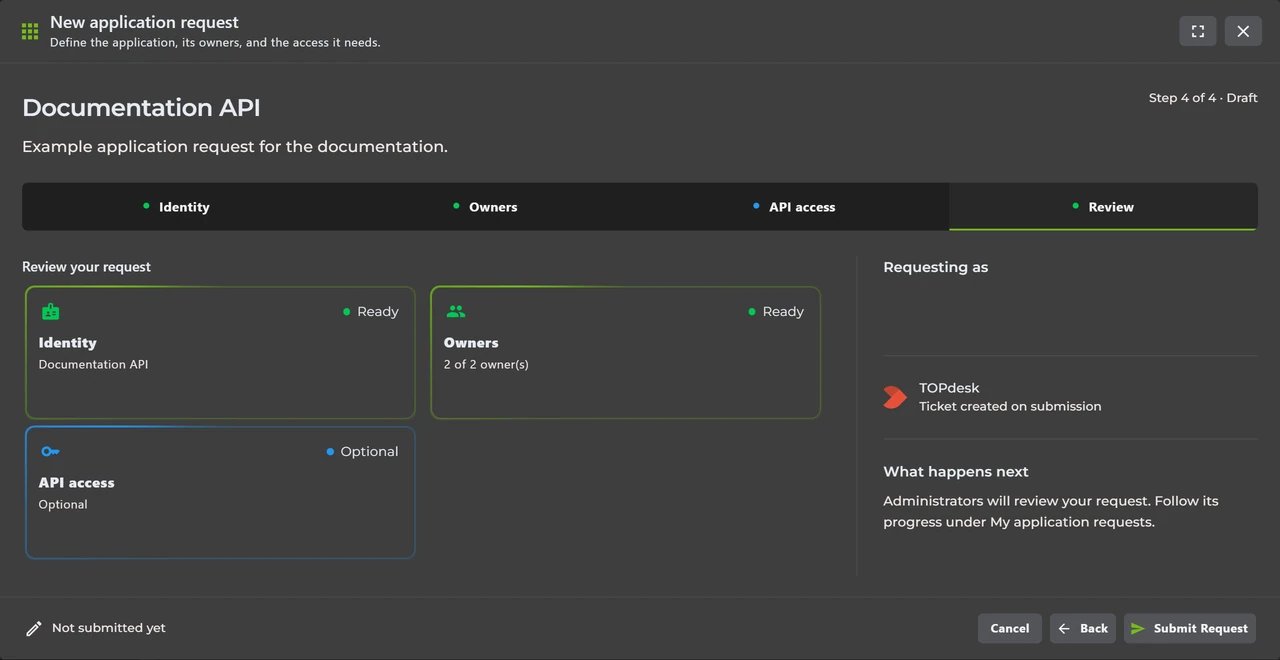Click the 'Optional' subtitle under API access
1280x660 pixels.
coord(63,504)
